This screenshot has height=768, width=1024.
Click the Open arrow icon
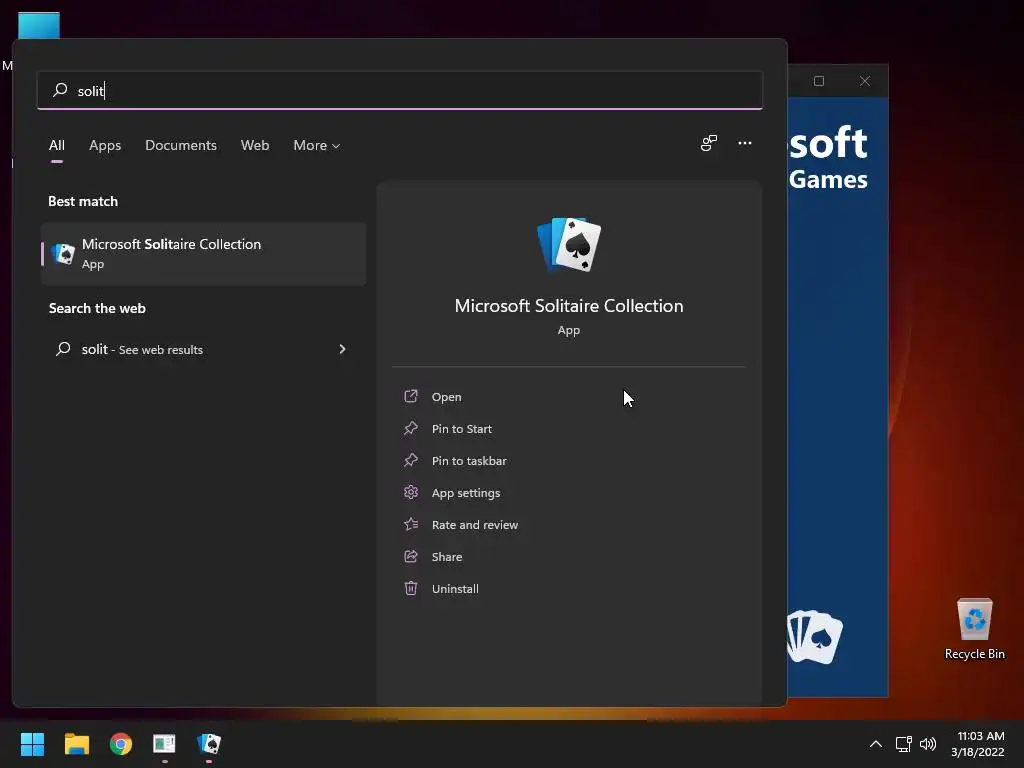pos(411,396)
